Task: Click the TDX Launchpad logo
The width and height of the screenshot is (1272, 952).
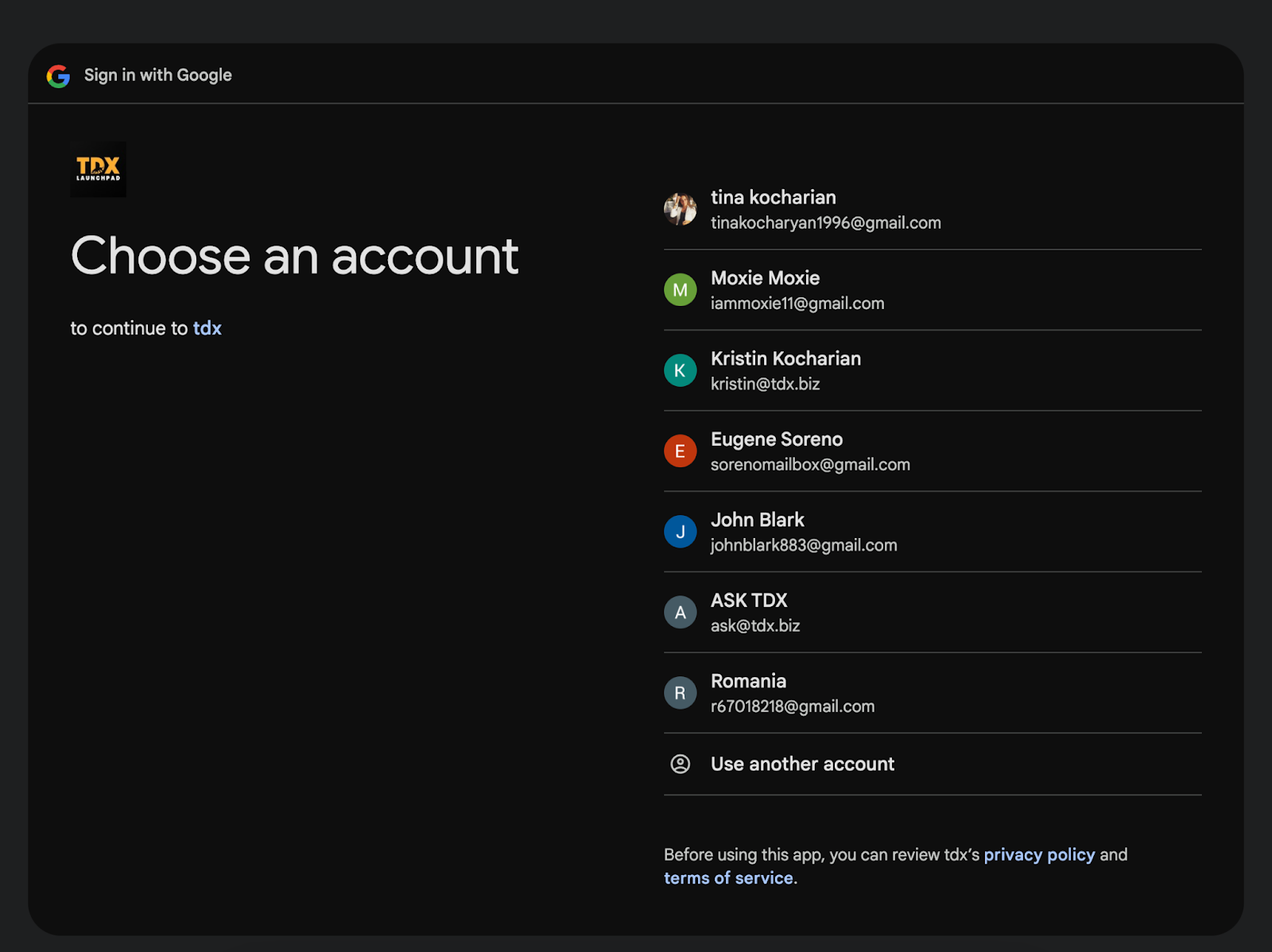Action: tap(99, 169)
